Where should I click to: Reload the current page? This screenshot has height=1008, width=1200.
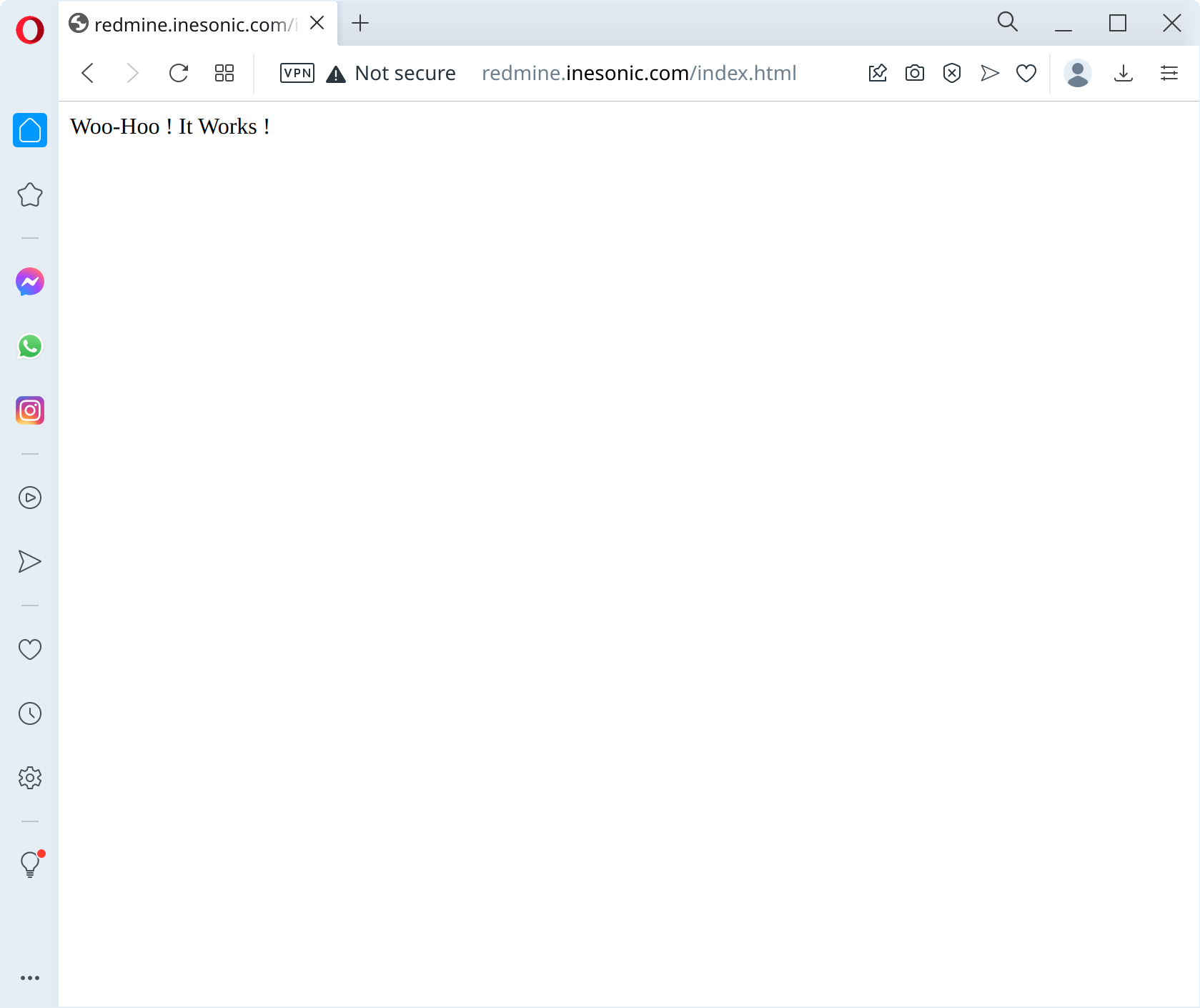179,73
